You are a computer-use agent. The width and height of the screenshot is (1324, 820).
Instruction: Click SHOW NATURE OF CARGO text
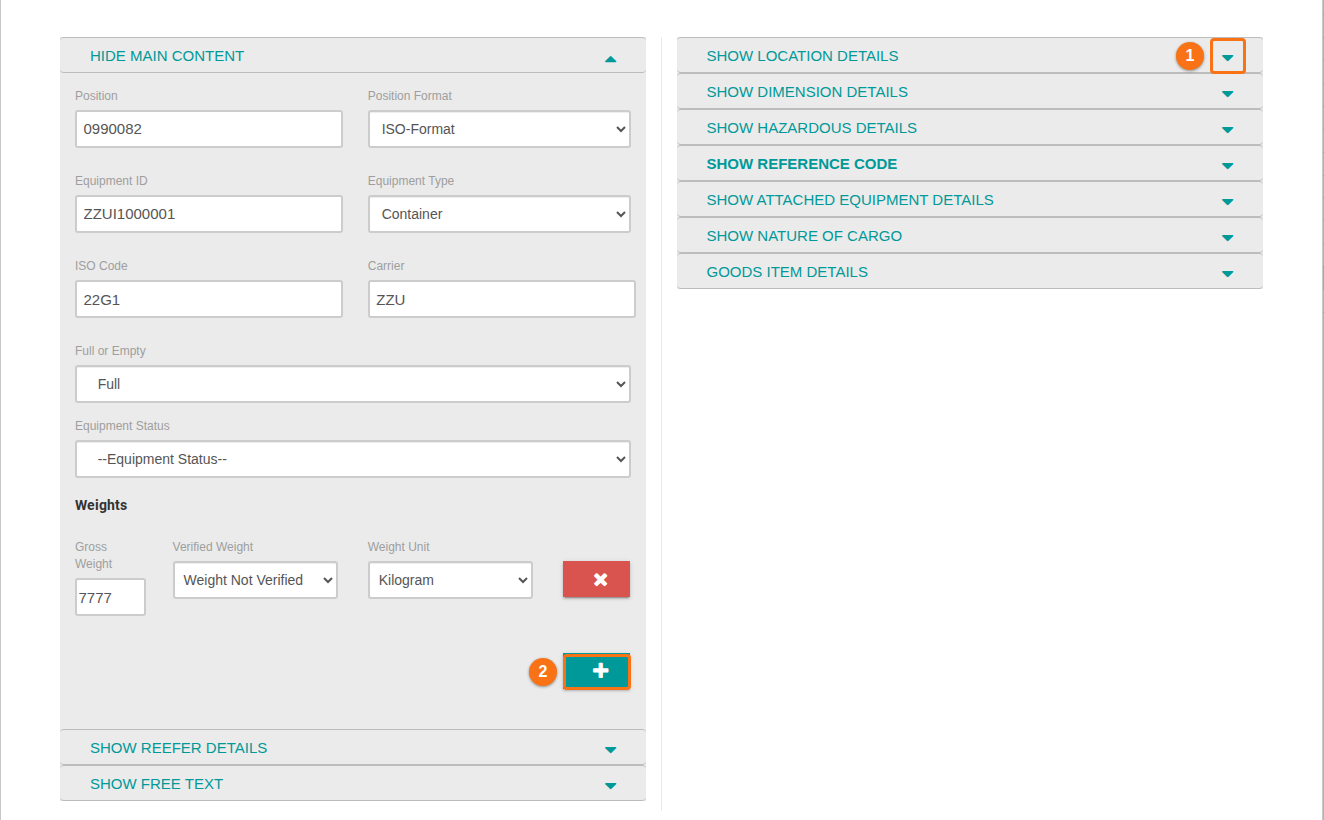(x=804, y=236)
